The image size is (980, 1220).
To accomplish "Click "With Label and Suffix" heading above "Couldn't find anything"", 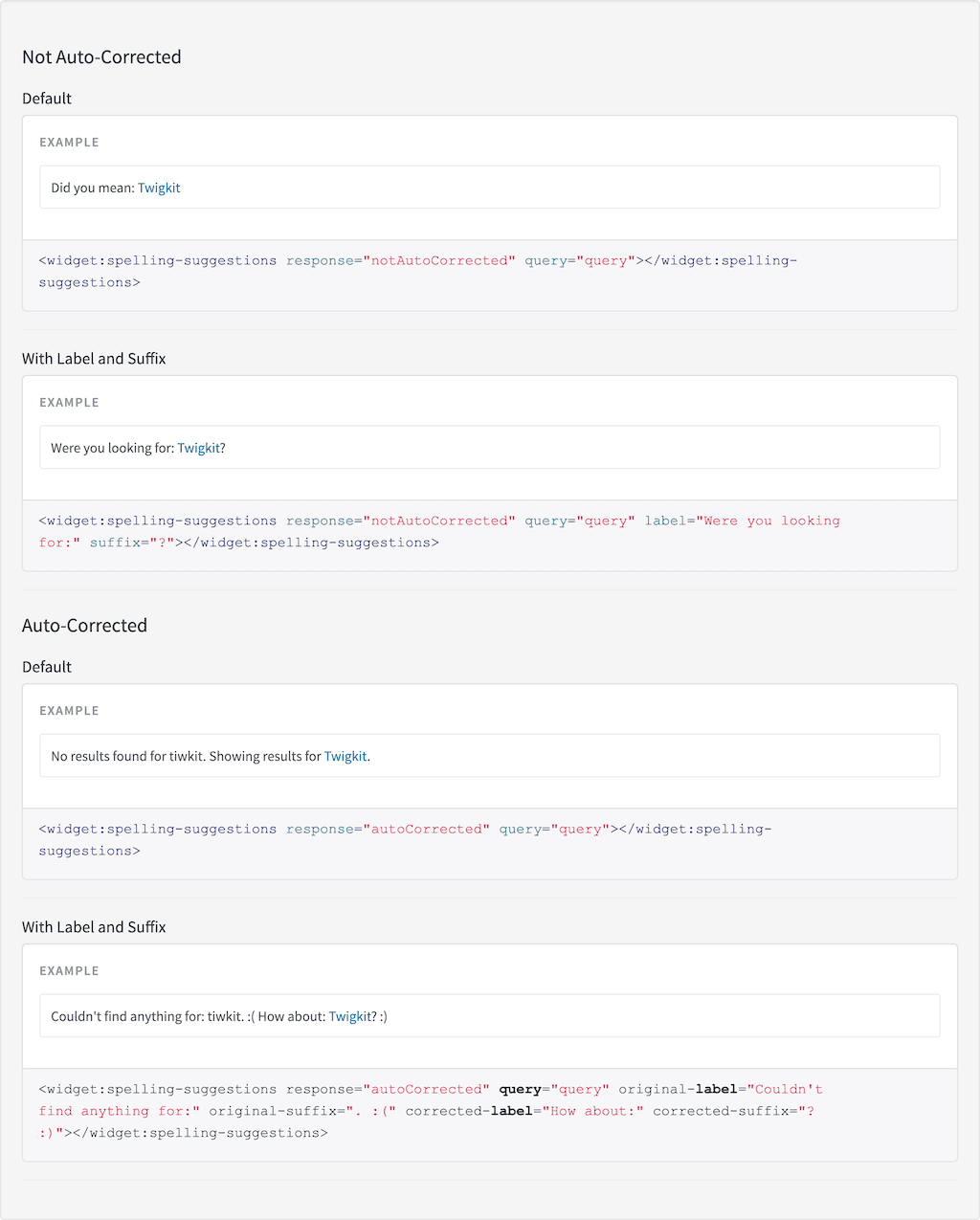I will tap(94, 927).
